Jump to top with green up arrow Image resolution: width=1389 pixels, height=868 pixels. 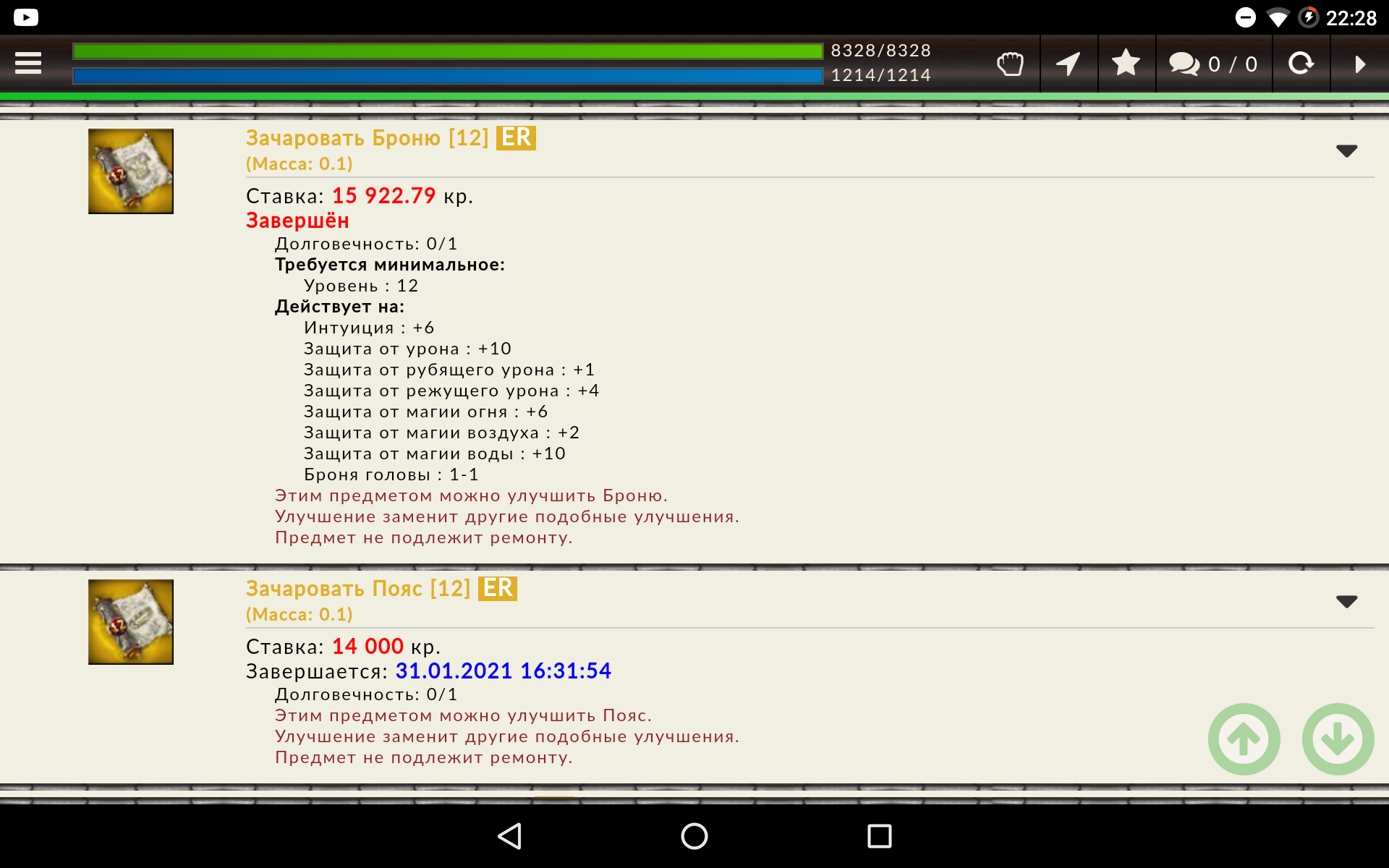pos(1244,739)
